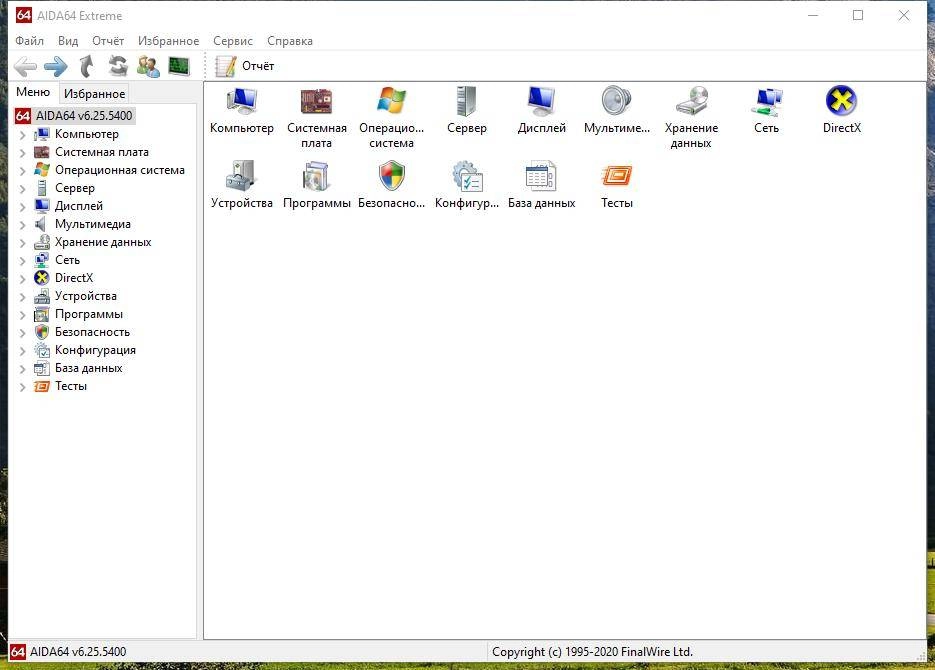Switch to the Избранное sidebar tab
Screen dimensions: 935x670
click(x=94, y=94)
